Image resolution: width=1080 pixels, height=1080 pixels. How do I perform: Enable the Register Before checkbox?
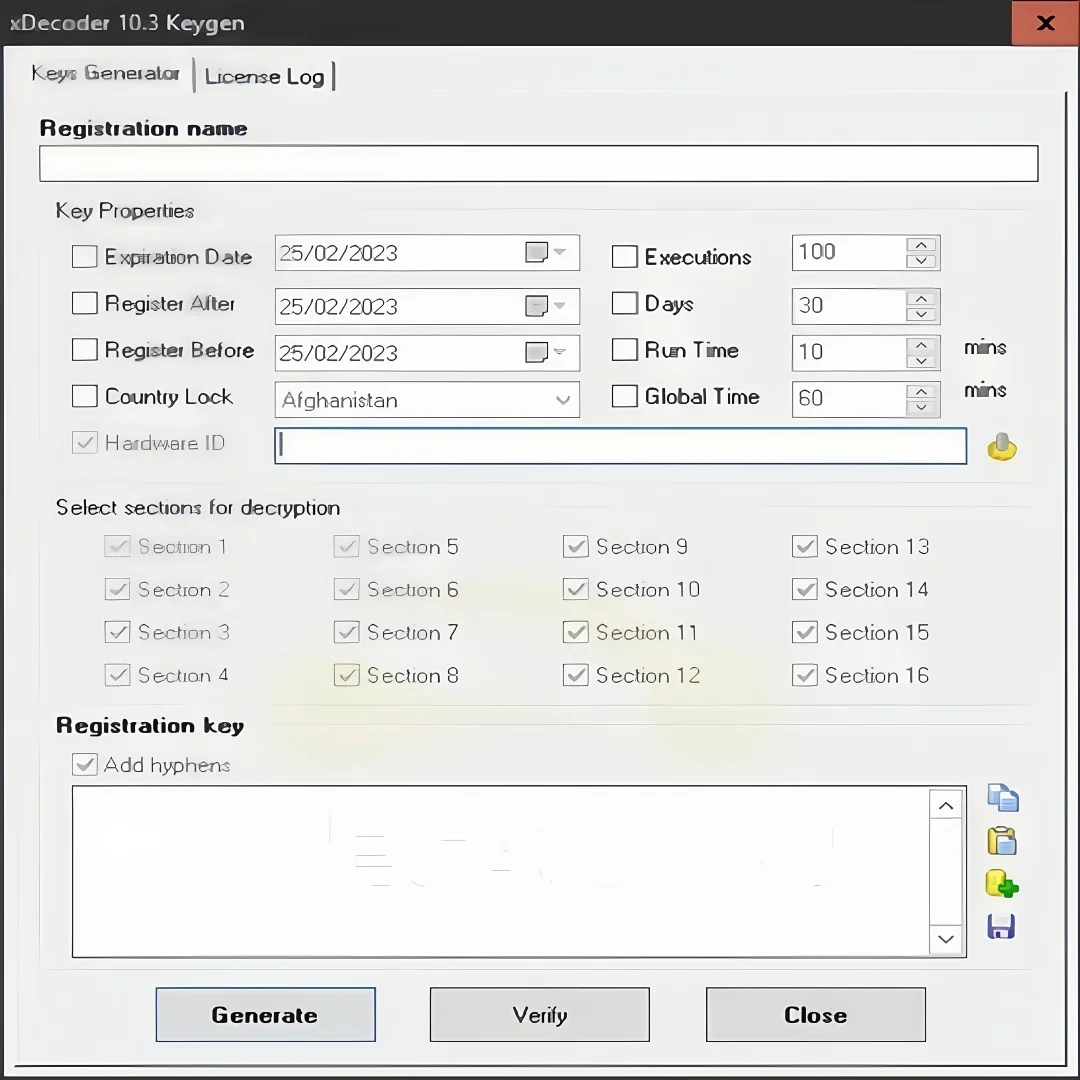click(x=85, y=350)
